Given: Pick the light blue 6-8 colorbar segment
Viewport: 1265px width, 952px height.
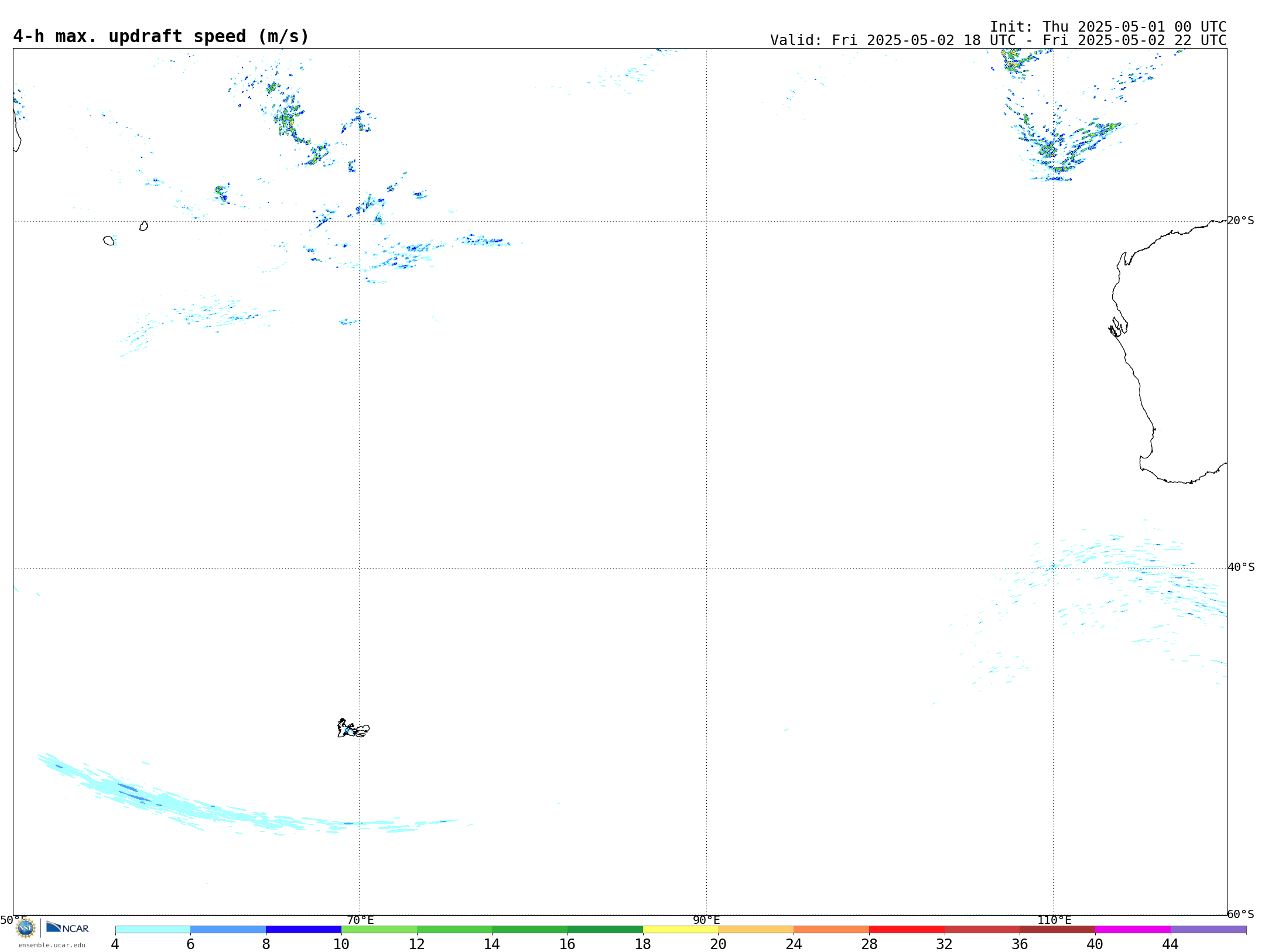Looking at the screenshot, I should click(228, 930).
